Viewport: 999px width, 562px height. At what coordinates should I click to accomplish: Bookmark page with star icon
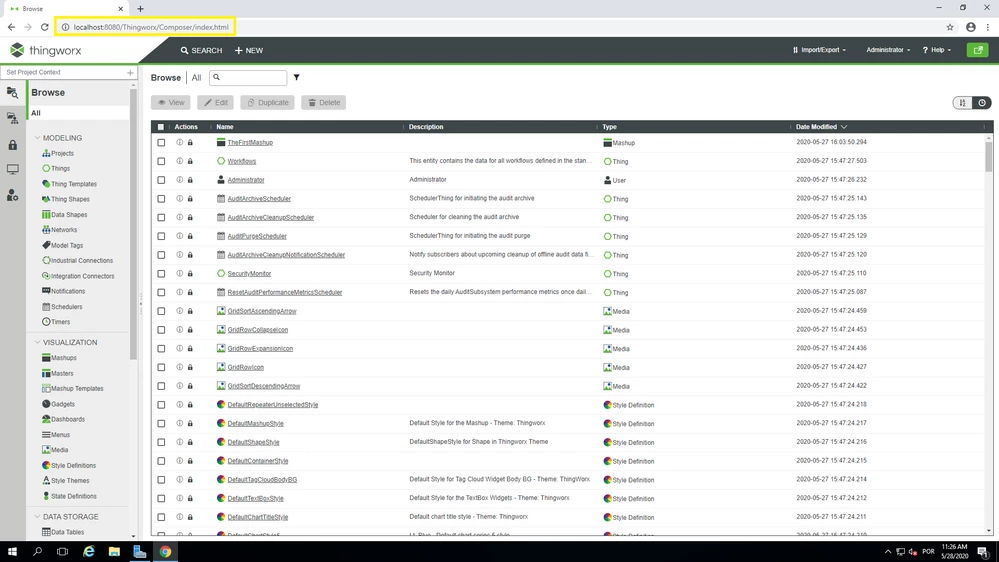point(950,27)
